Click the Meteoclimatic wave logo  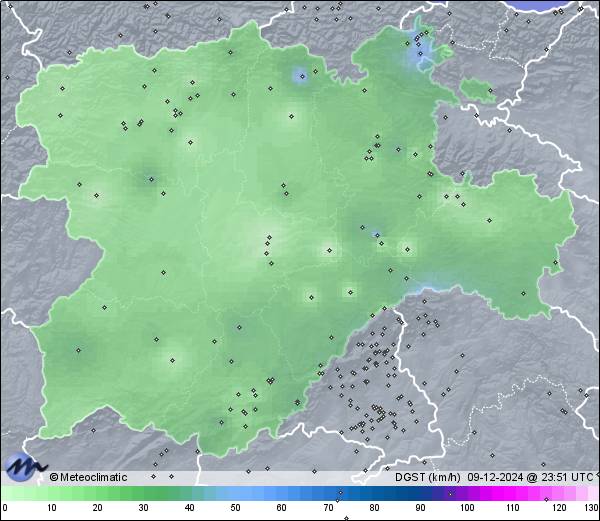26,467
